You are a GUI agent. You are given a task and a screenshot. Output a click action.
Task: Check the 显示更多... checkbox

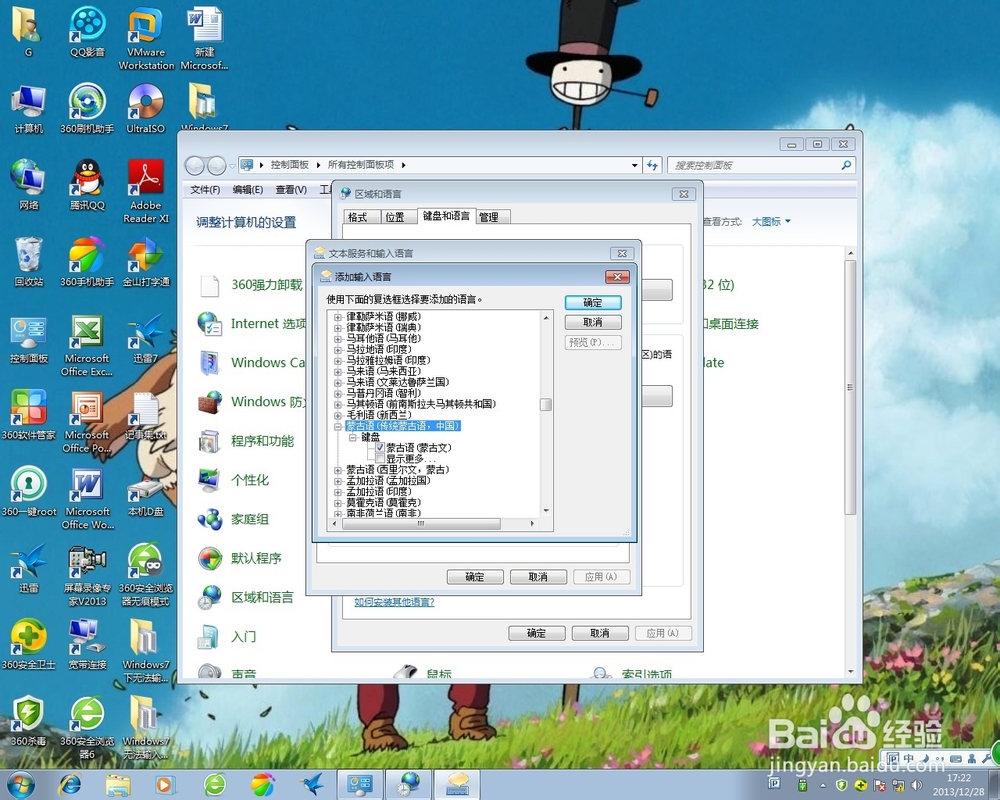click(380, 459)
